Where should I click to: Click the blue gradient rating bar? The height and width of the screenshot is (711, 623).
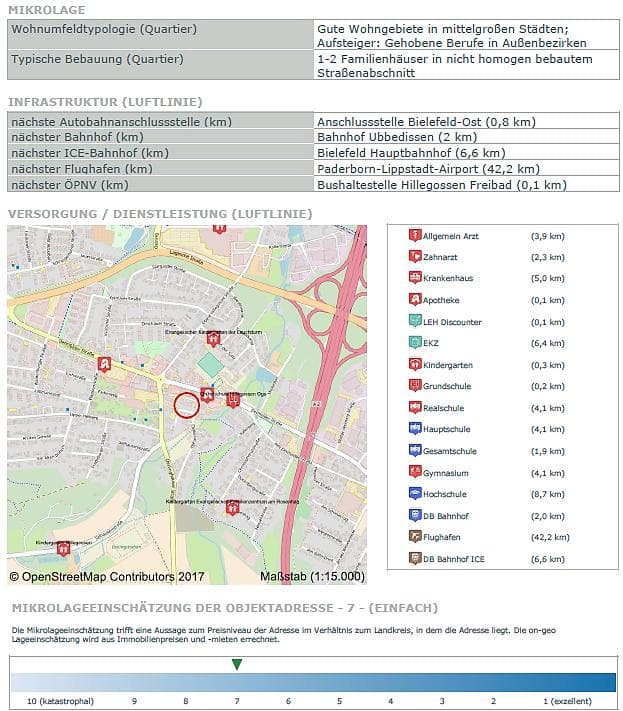click(313, 682)
